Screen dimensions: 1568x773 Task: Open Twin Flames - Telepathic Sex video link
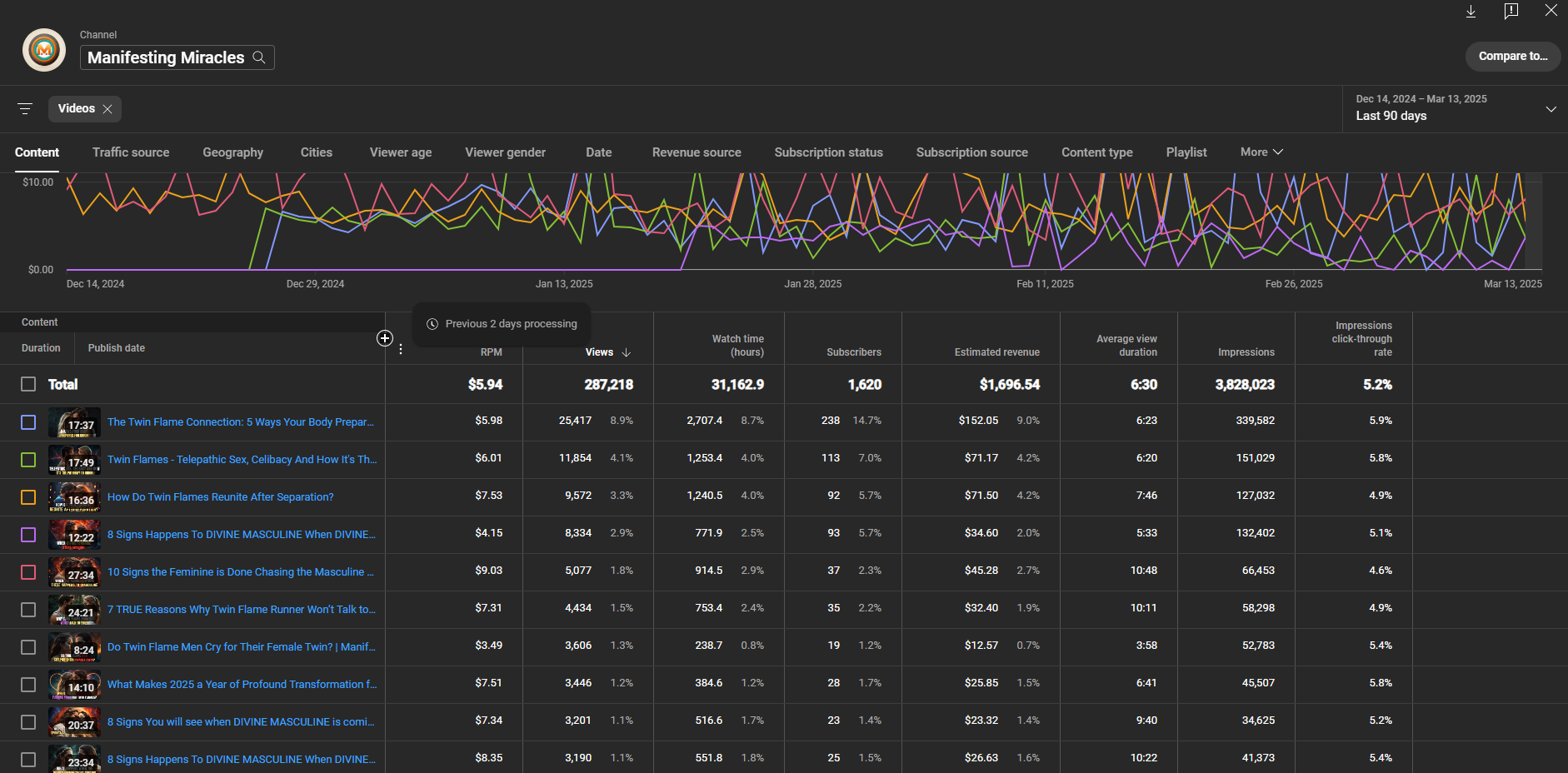pos(242,460)
